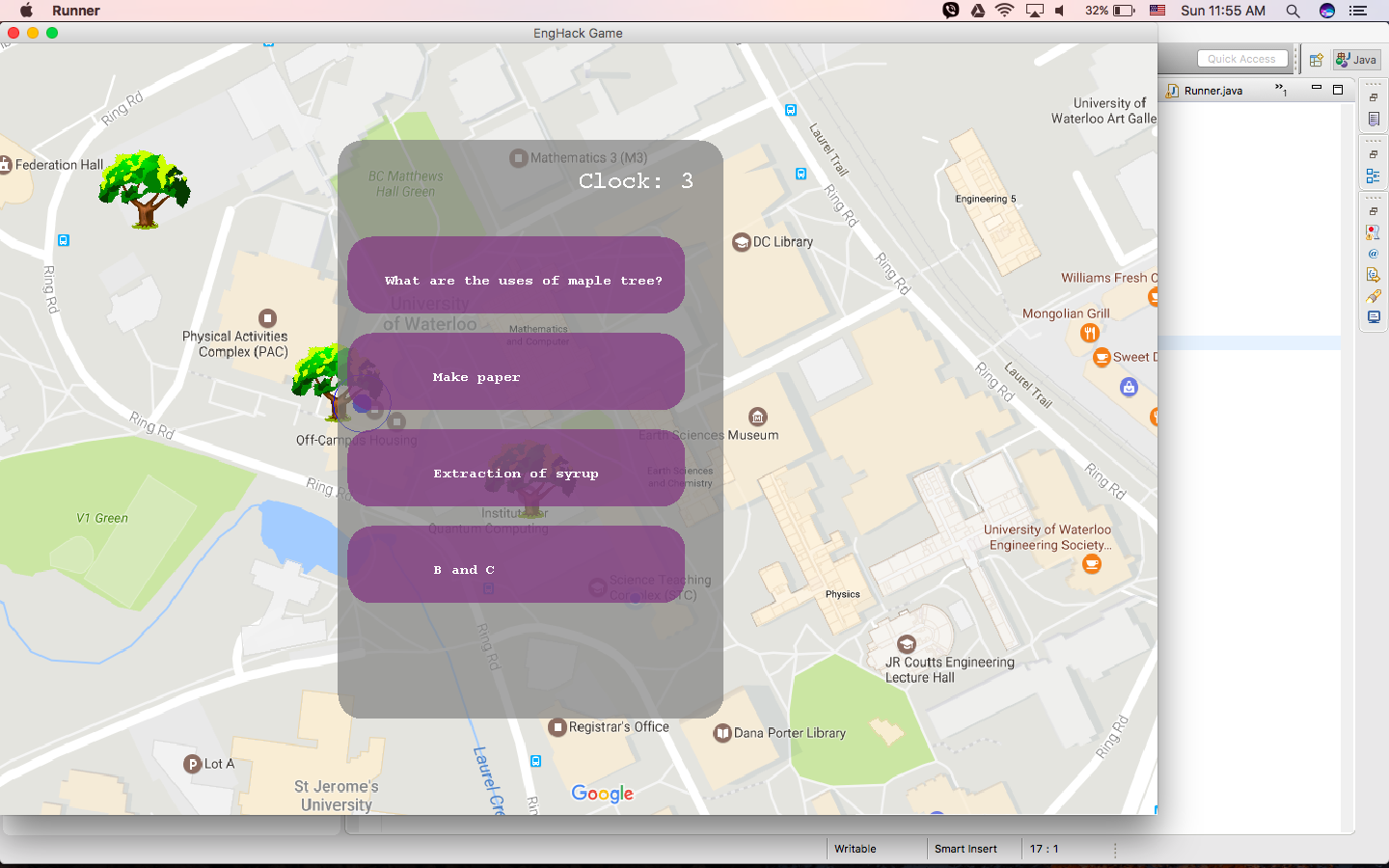1389x868 pixels.
Task: Click the Earth Sciences Museum map marker
Action: point(758,417)
